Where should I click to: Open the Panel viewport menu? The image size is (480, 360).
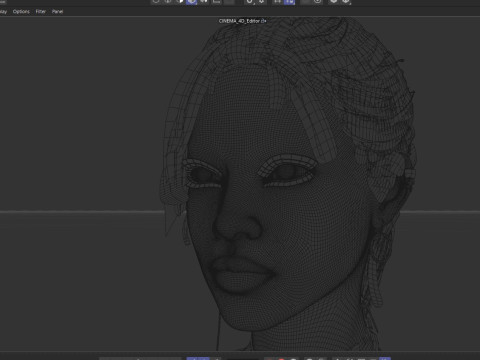click(x=57, y=12)
